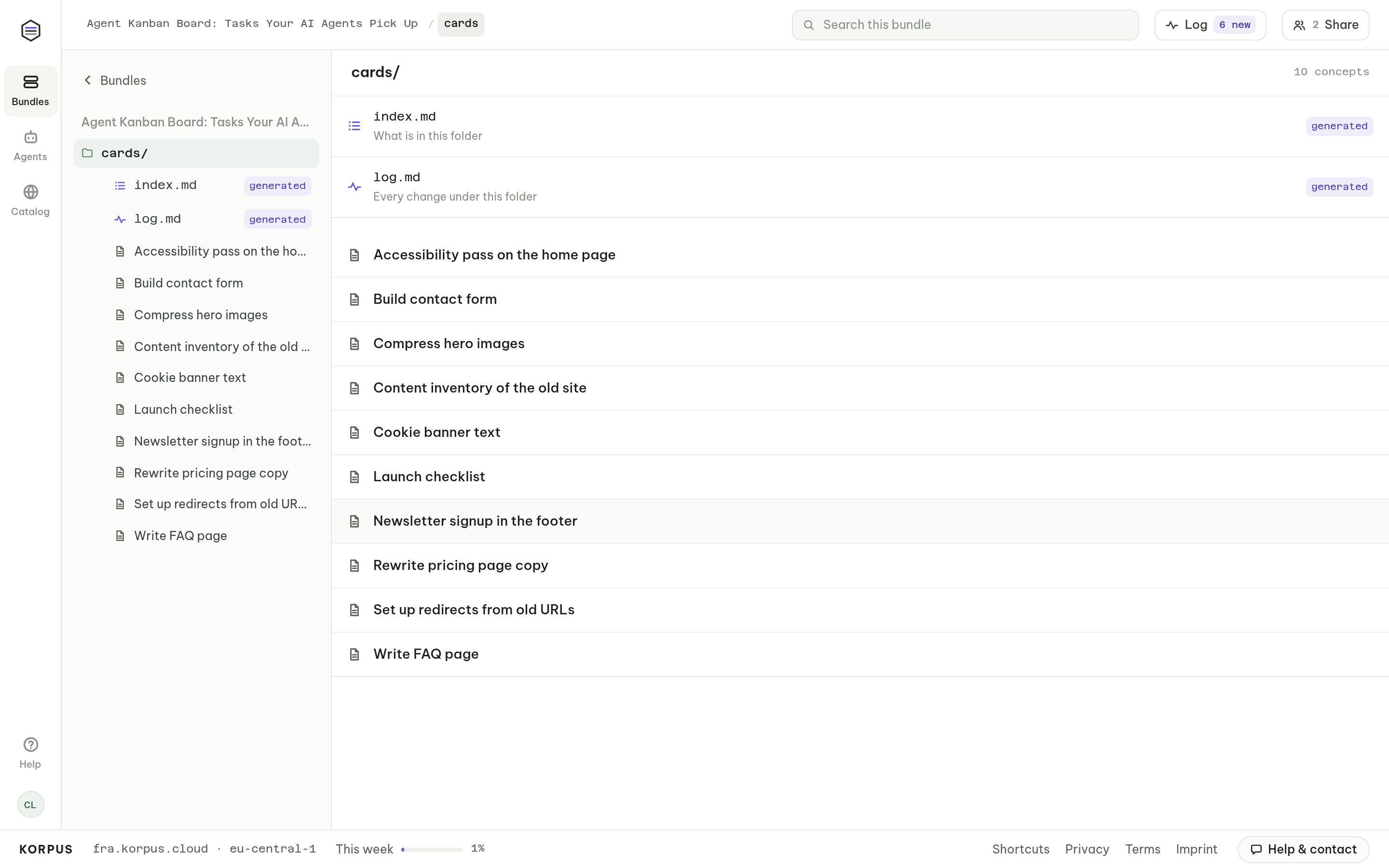The image size is (1389, 868).
Task: Click the bundle title breadcrumb
Action: click(x=252, y=24)
